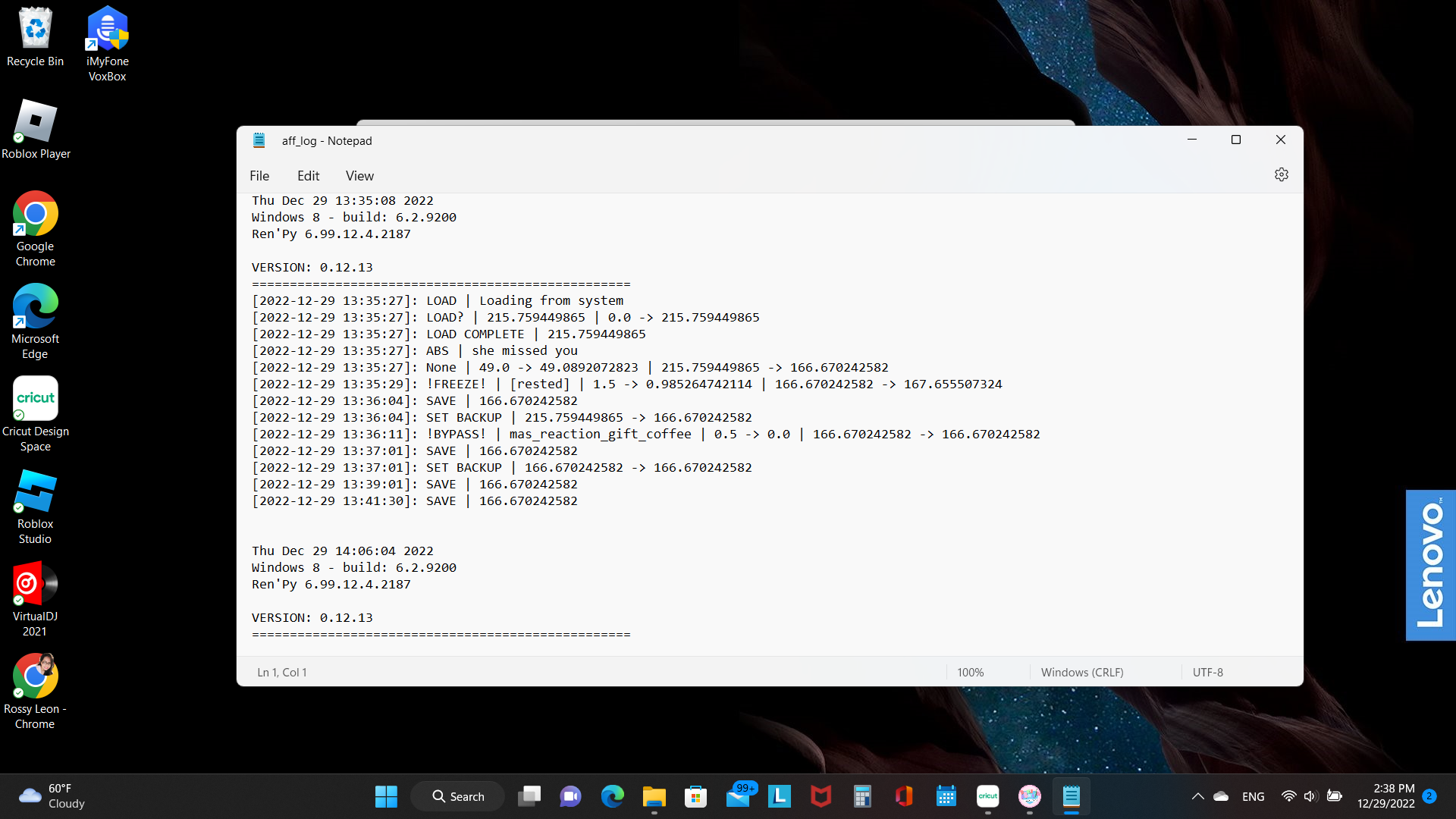1456x819 pixels.
Task: Open notification center with badge 2
Action: pos(1429,796)
